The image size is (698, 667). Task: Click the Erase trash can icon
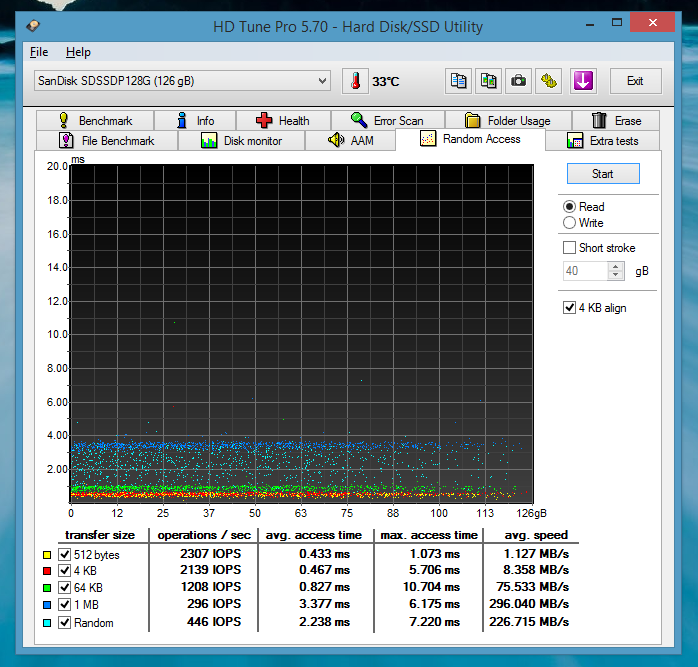599,120
